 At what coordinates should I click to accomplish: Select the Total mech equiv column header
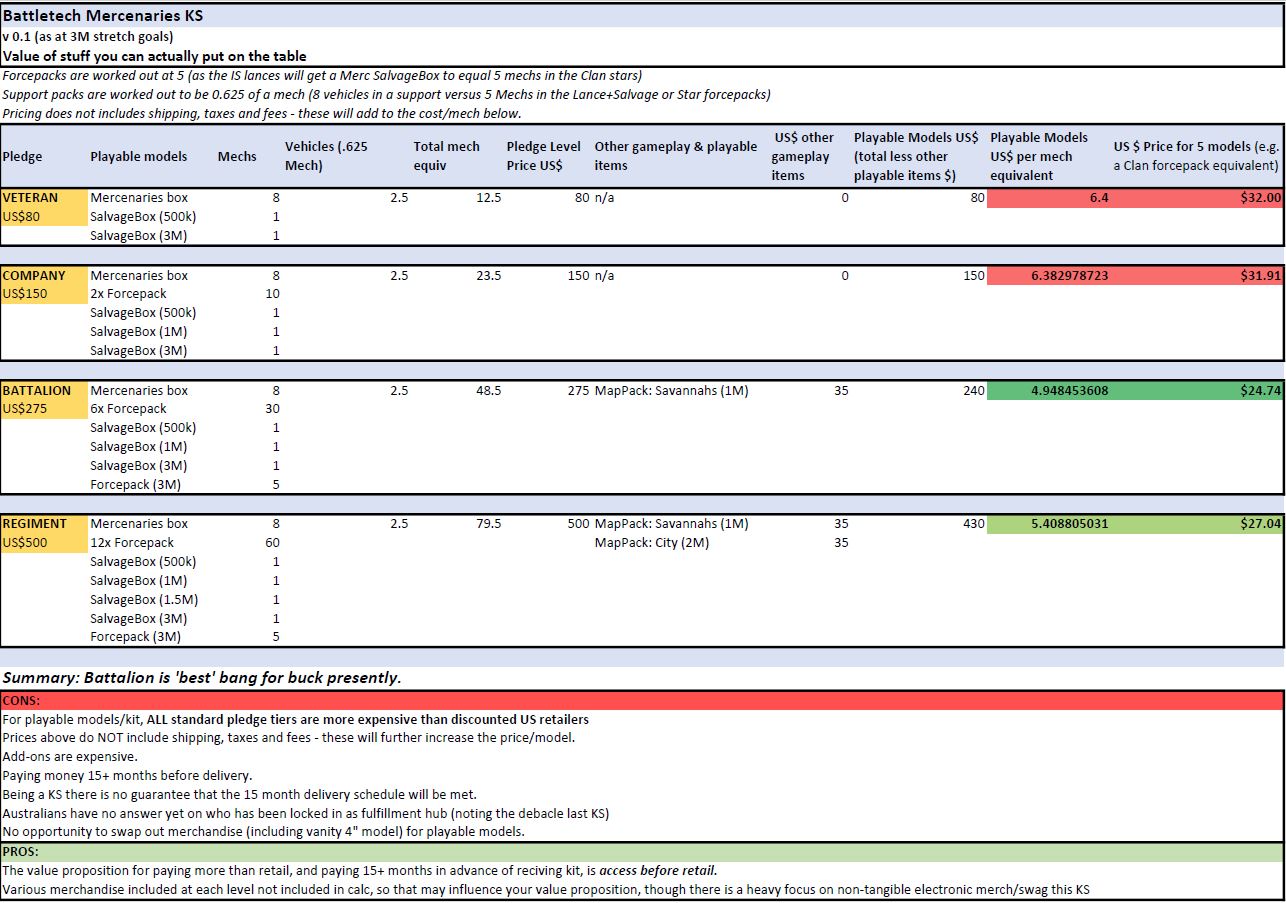447,155
